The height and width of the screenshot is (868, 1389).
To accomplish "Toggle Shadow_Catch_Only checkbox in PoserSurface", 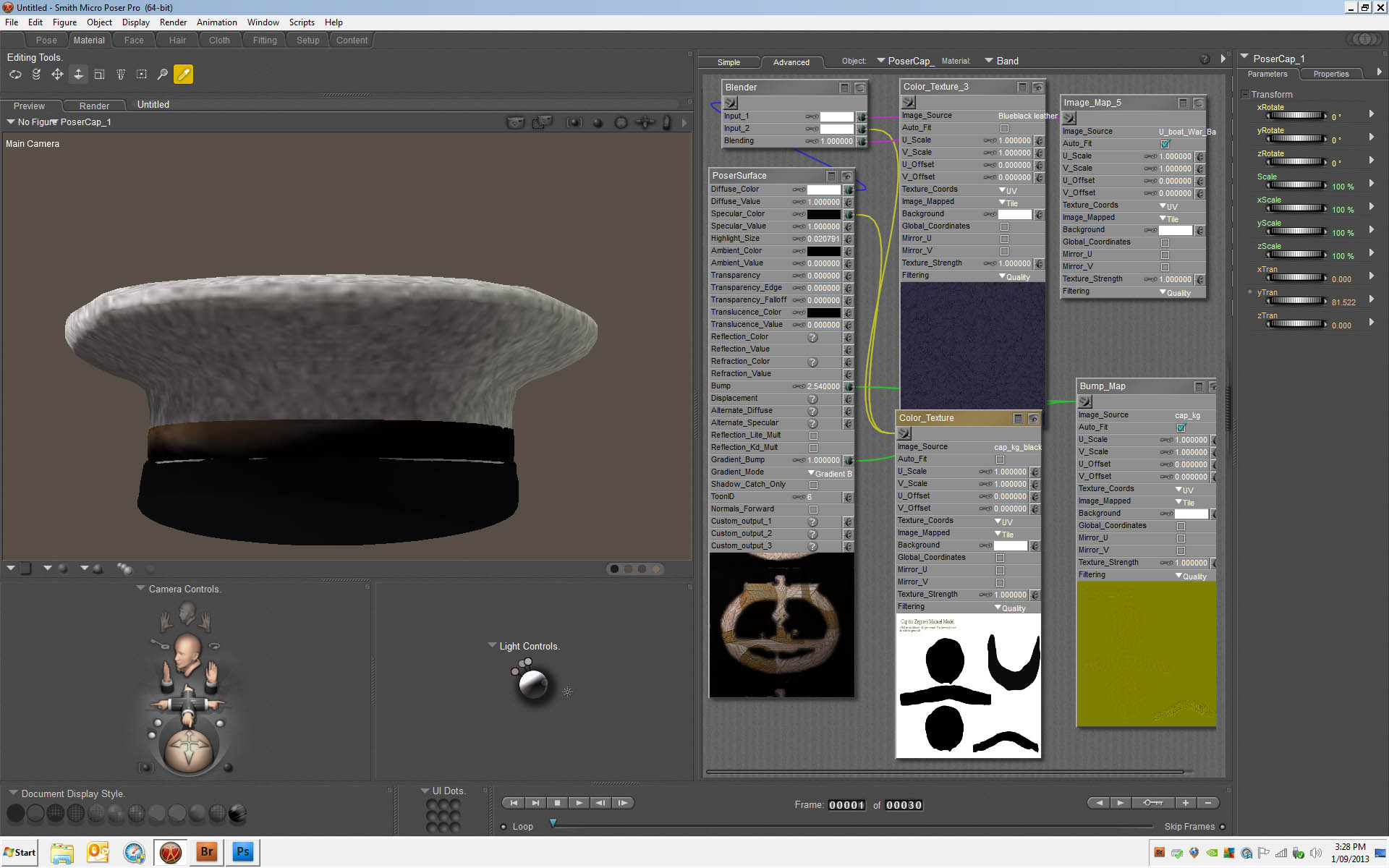I will pyautogui.click(x=813, y=485).
